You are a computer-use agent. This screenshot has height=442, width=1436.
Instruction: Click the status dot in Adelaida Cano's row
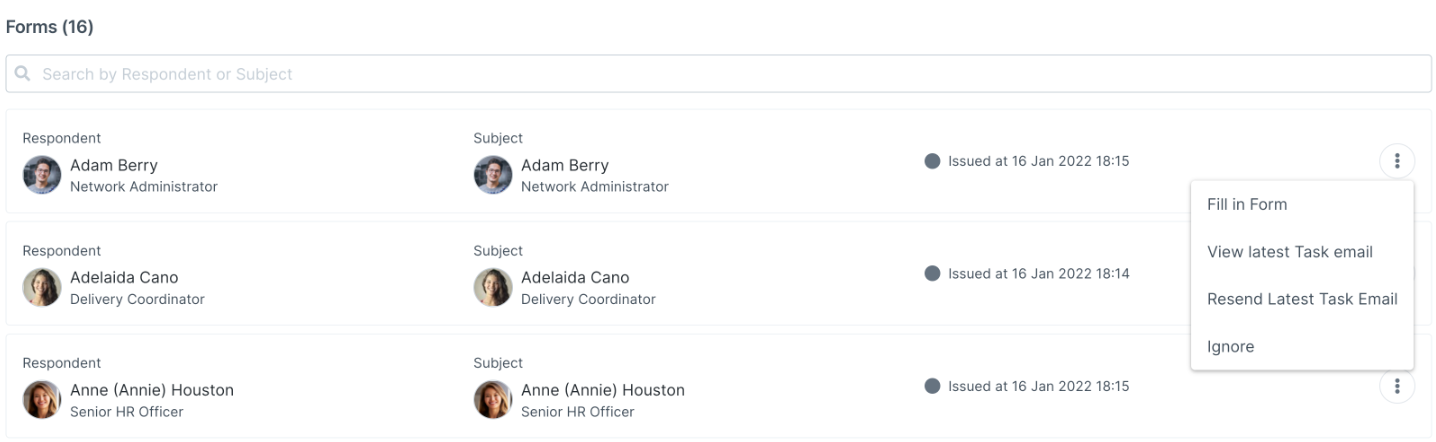(x=933, y=273)
